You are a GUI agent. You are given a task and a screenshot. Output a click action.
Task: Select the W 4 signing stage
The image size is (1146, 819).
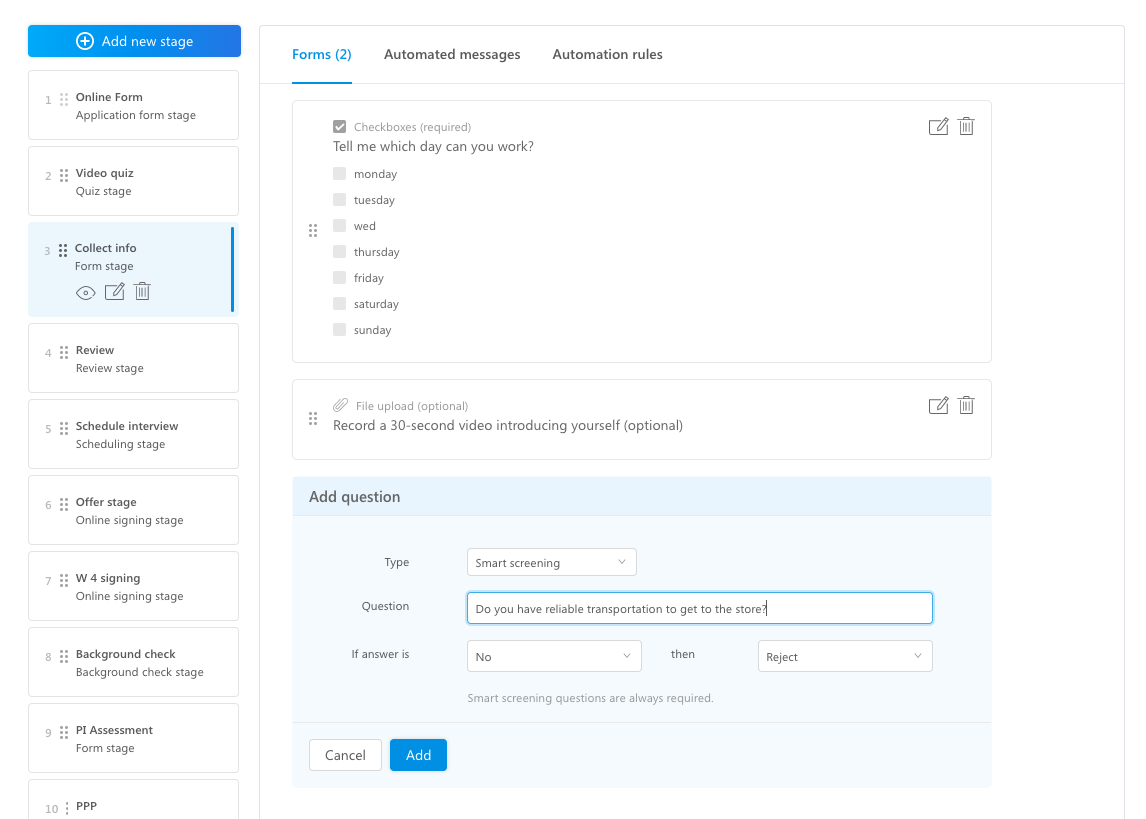click(x=134, y=586)
